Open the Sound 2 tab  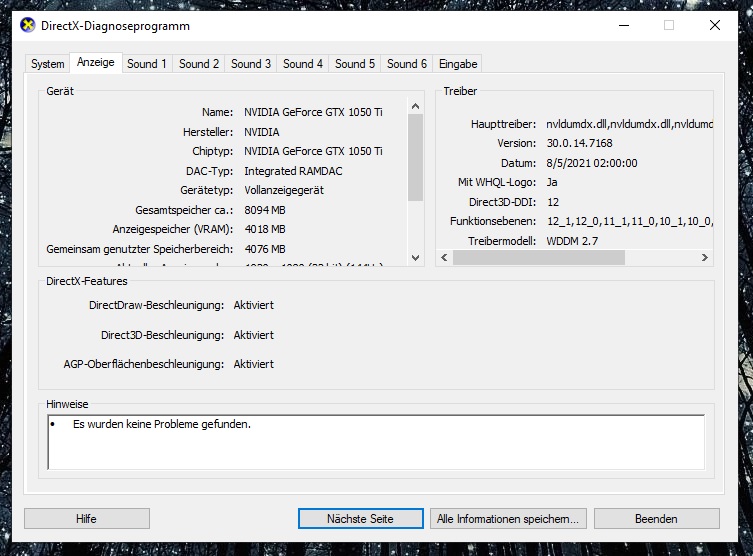pos(199,64)
